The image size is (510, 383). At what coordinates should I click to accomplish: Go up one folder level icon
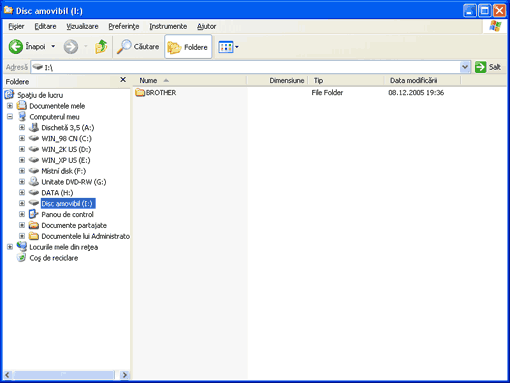[101, 47]
